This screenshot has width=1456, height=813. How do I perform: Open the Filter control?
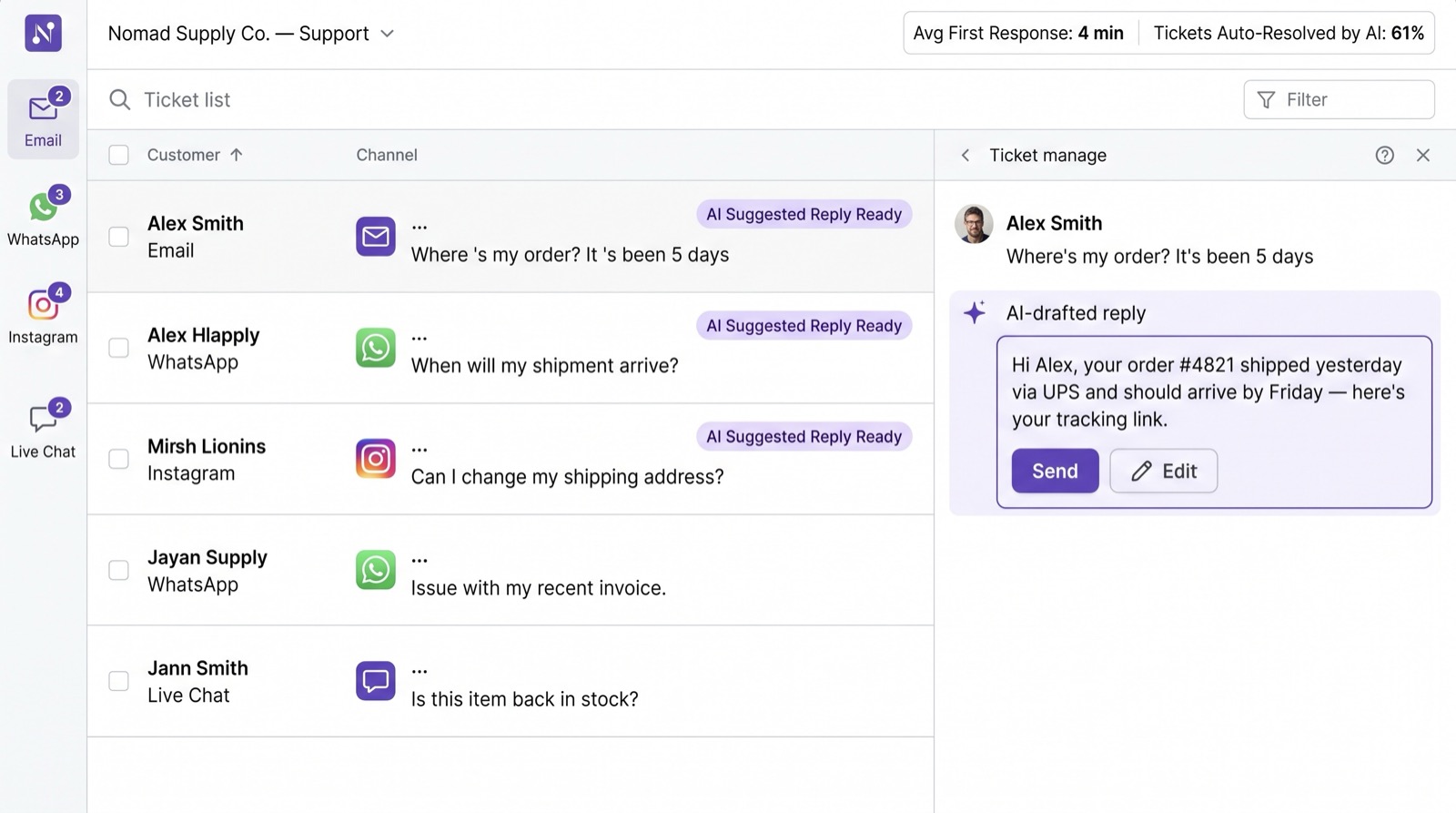pyautogui.click(x=1339, y=99)
